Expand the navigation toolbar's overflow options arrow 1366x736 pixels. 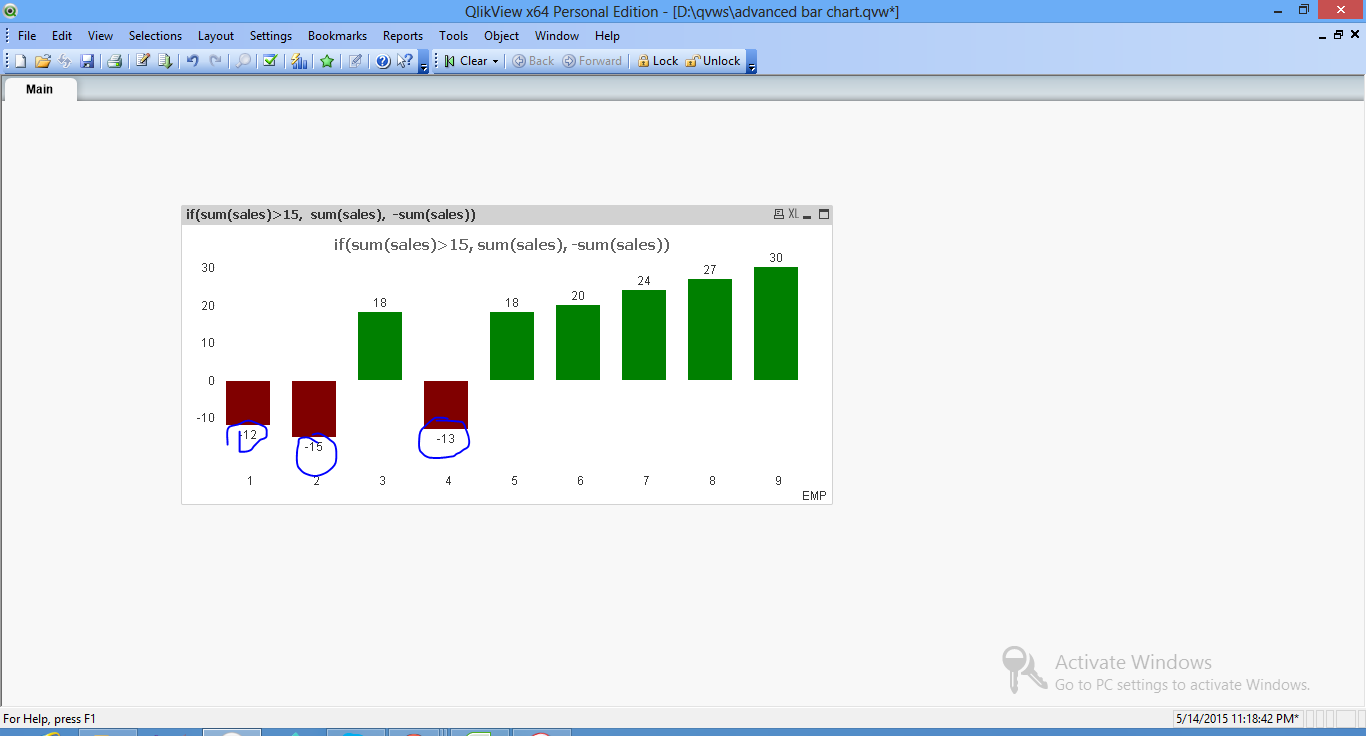(x=751, y=62)
